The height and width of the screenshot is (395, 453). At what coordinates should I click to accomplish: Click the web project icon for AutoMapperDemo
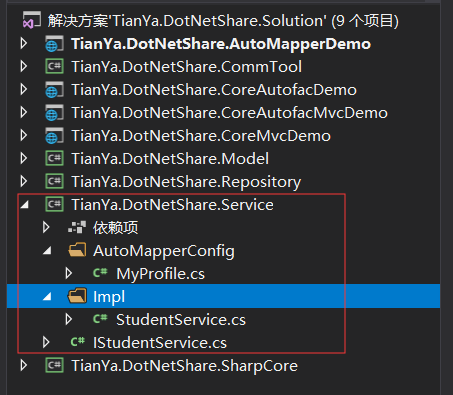point(54,44)
